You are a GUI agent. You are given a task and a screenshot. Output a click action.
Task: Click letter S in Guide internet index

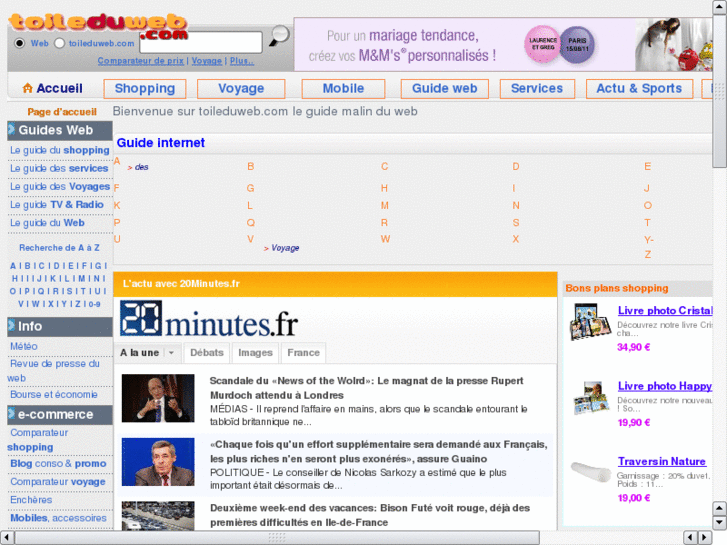(516, 223)
